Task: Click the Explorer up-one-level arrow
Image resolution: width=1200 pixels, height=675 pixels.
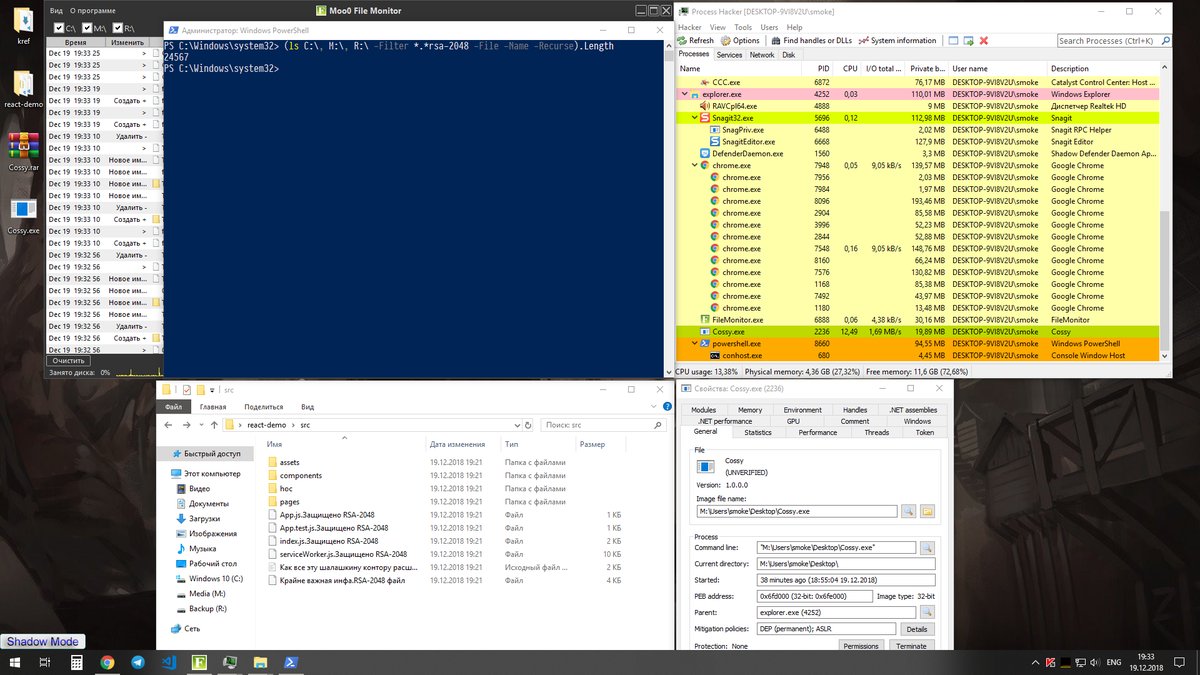Action: (x=214, y=425)
